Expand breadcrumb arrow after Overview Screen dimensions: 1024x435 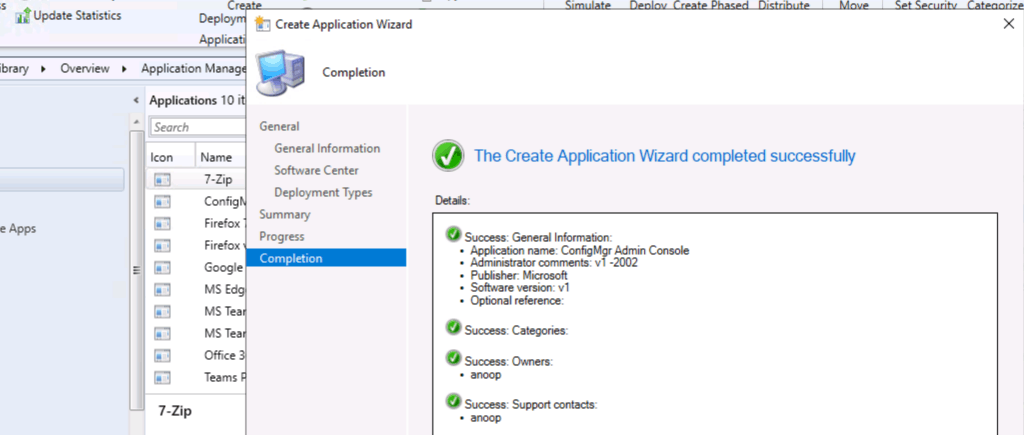[x=125, y=69]
